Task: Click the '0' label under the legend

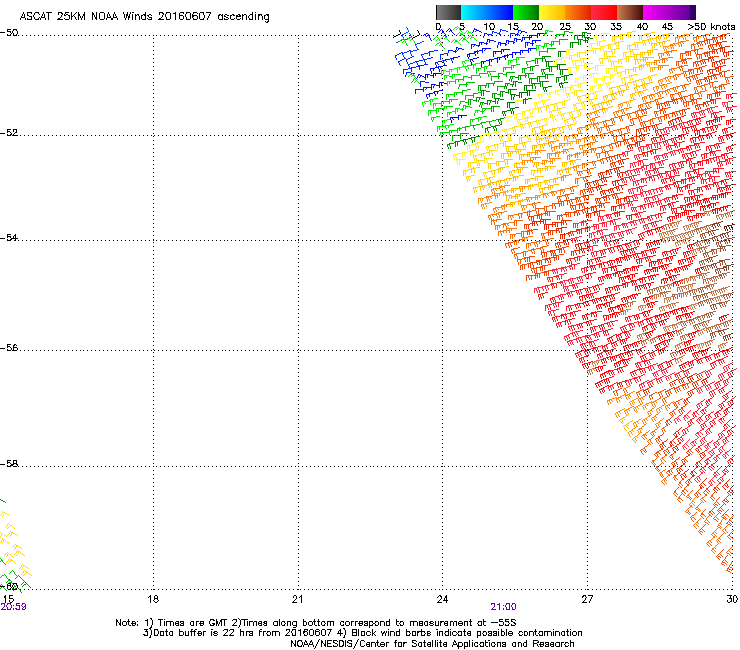Action: click(438, 27)
